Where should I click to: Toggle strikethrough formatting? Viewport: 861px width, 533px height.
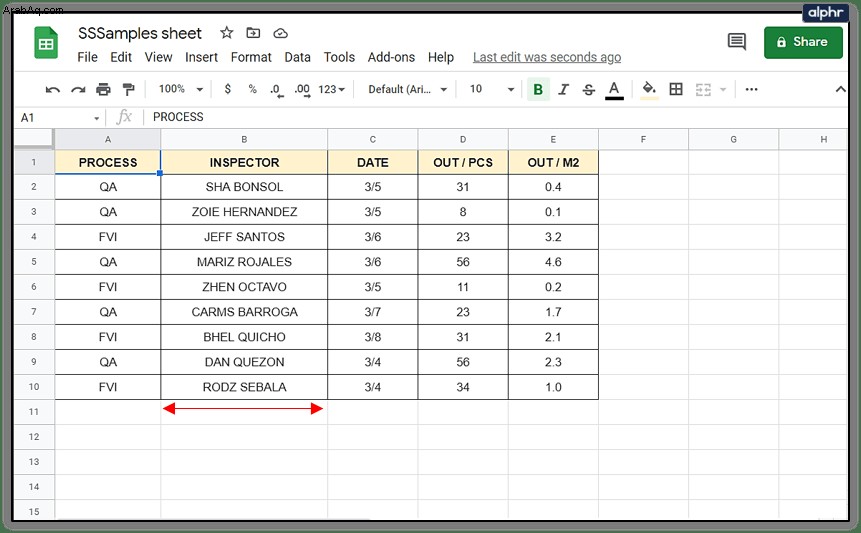[589, 89]
